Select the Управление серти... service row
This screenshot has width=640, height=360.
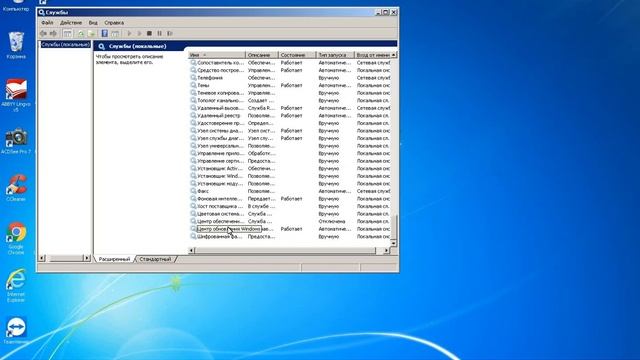[290, 161]
